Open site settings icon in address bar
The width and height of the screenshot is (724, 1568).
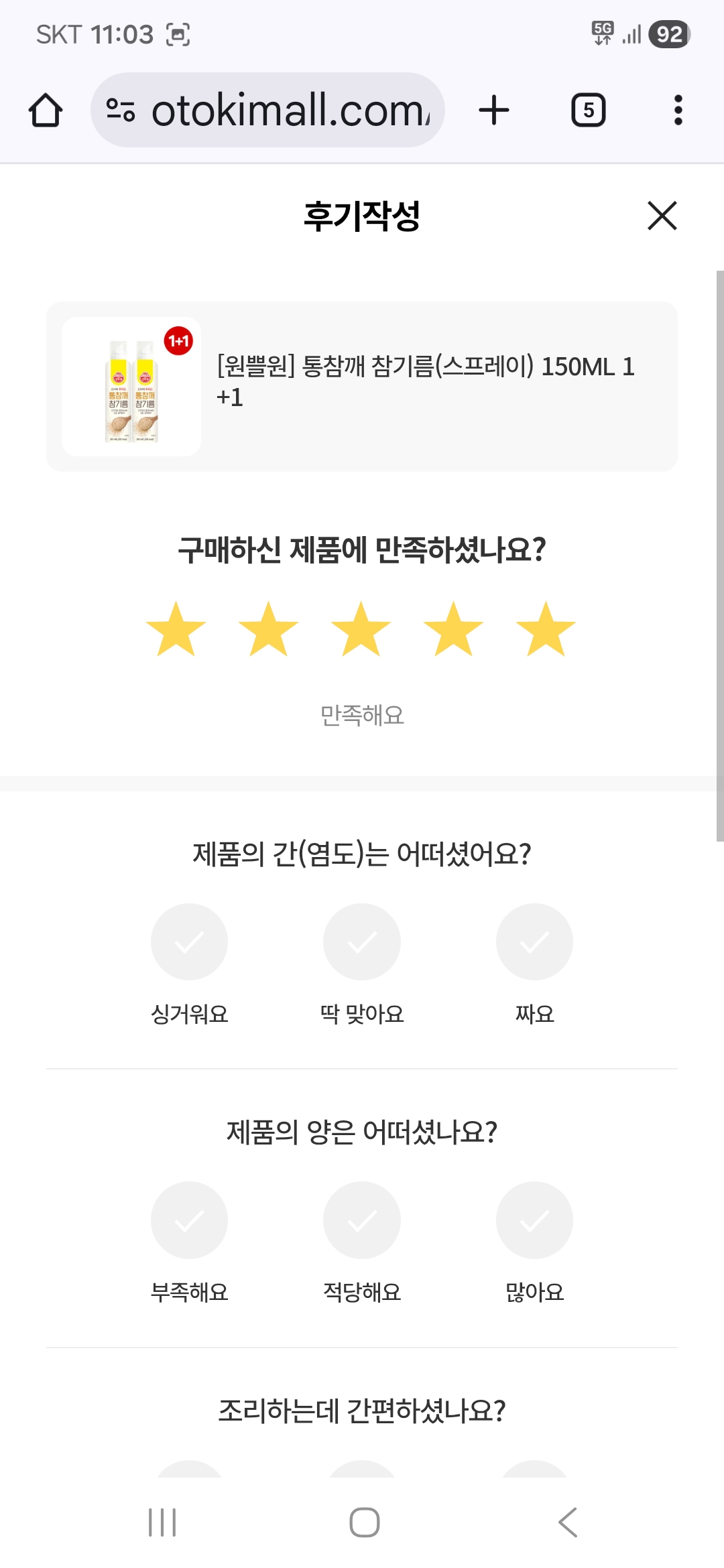121,111
